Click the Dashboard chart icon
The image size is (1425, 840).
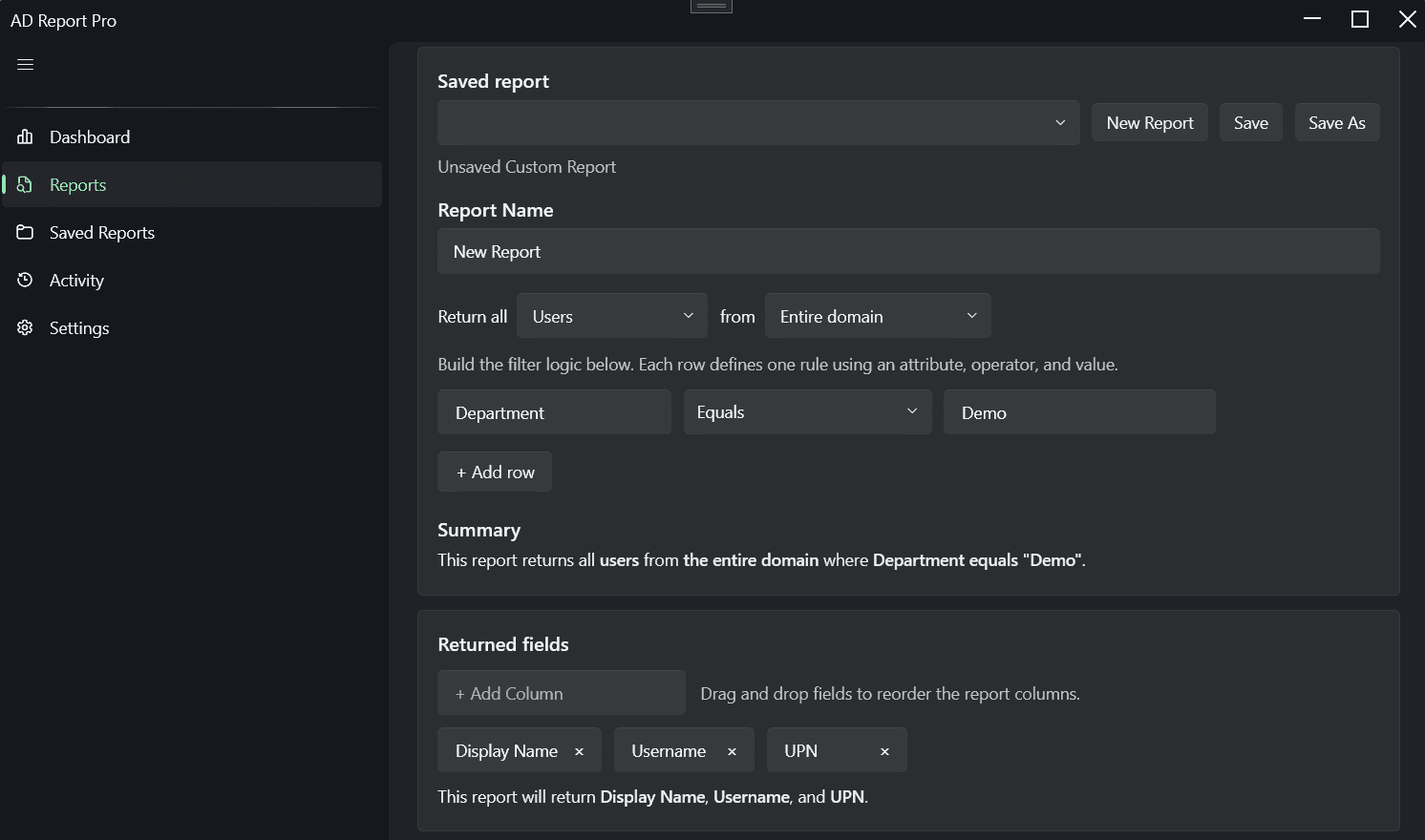click(25, 136)
